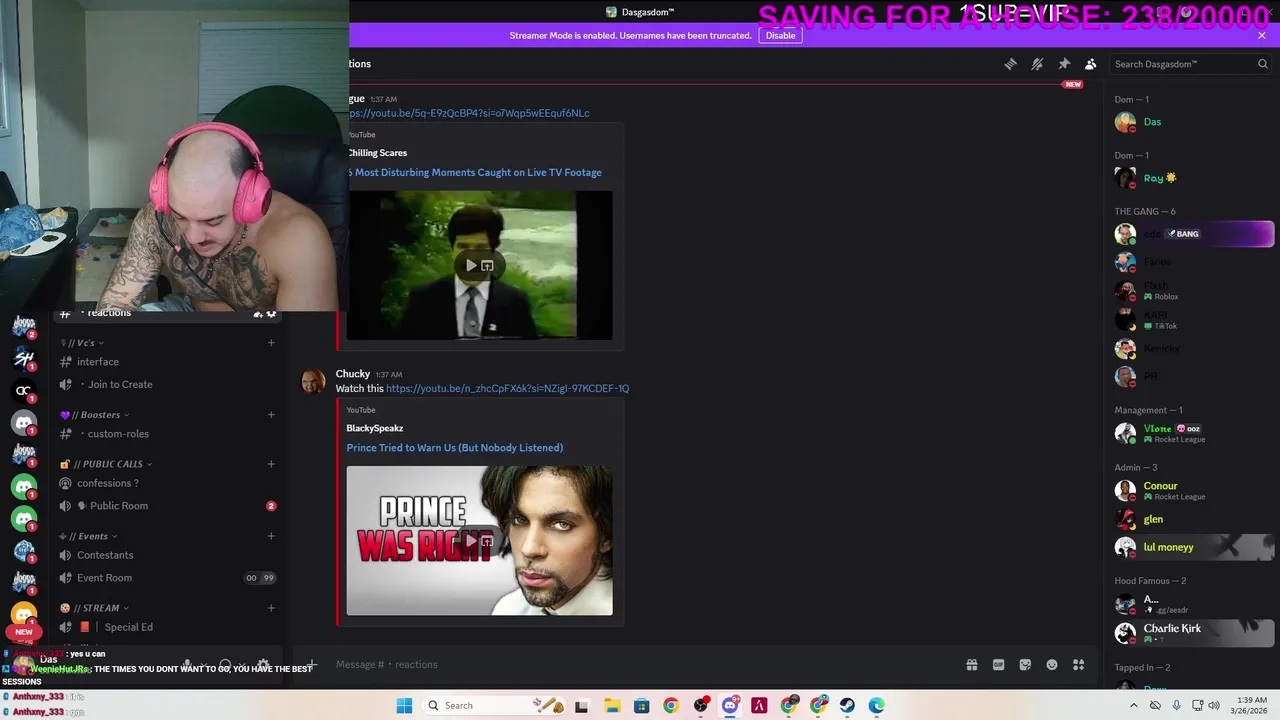Open Microsoft Store from taskbar
Screen dimensions: 1280x720
pyautogui.click(x=642, y=705)
